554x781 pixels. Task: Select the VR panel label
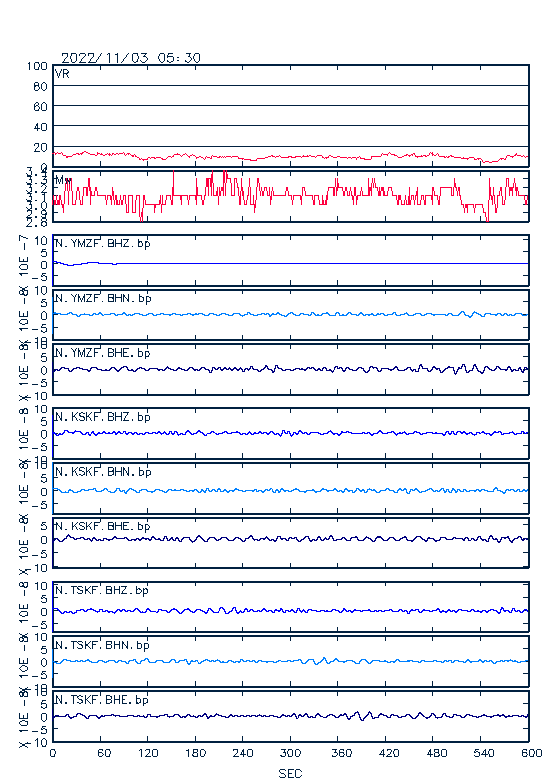tap(62, 74)
